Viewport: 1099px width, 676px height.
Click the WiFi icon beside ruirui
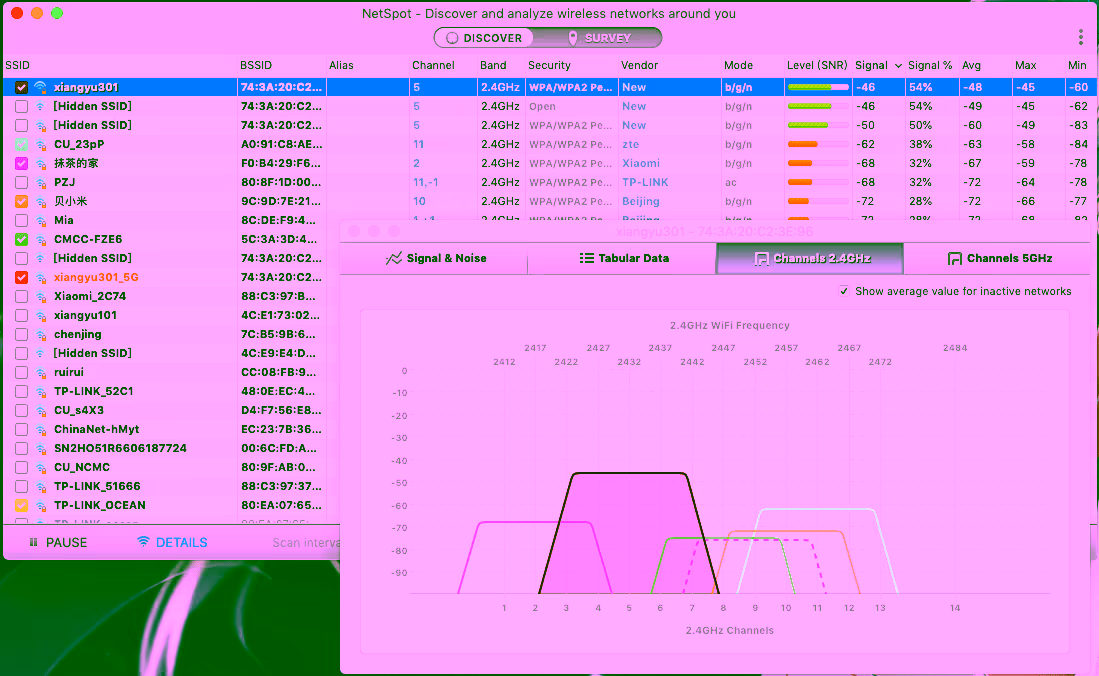pyautogui.click(x=41, y=372)
